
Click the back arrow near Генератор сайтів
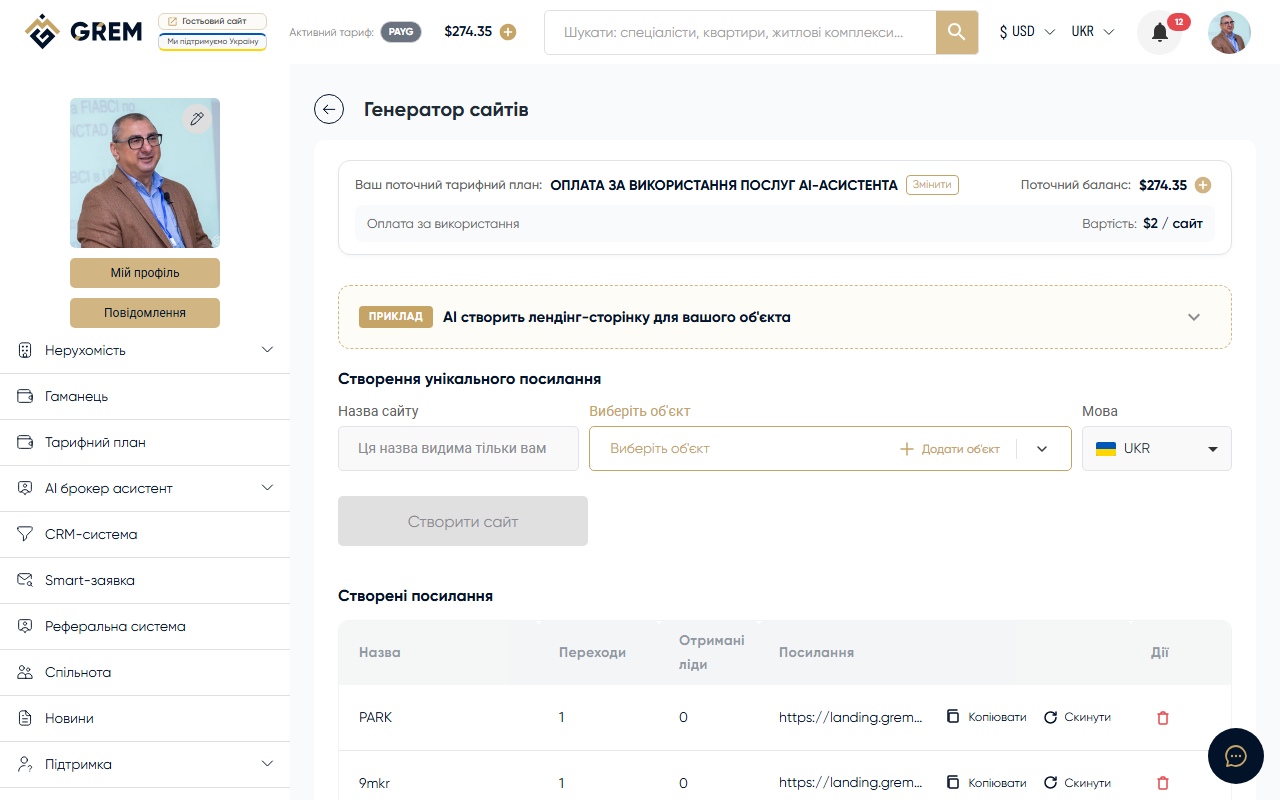pos(329,109)
